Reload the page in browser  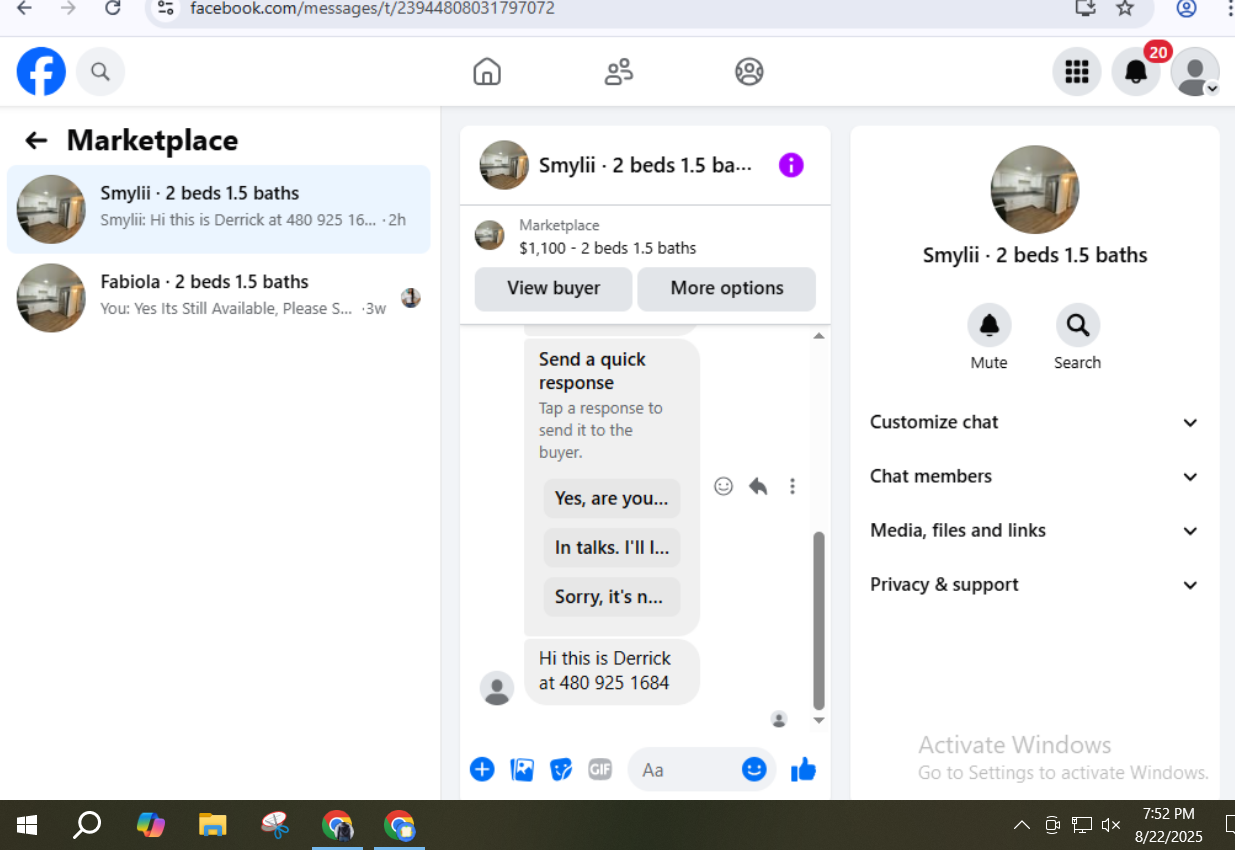(113, 8)
